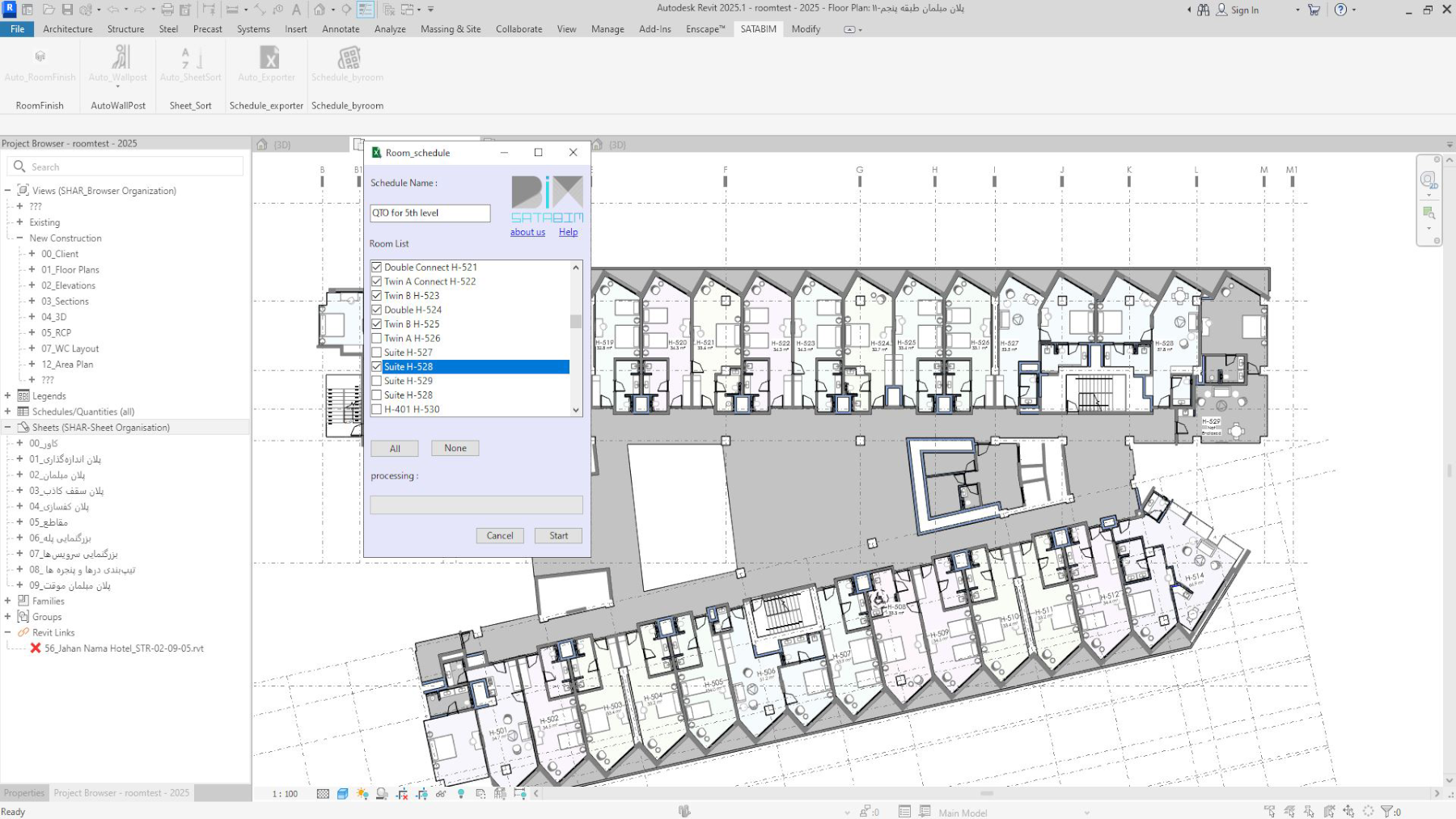Viewport: 1456px width, 819px height.
Task: Click the selection Filter funnel icon
Action: tap(1386, 811)
